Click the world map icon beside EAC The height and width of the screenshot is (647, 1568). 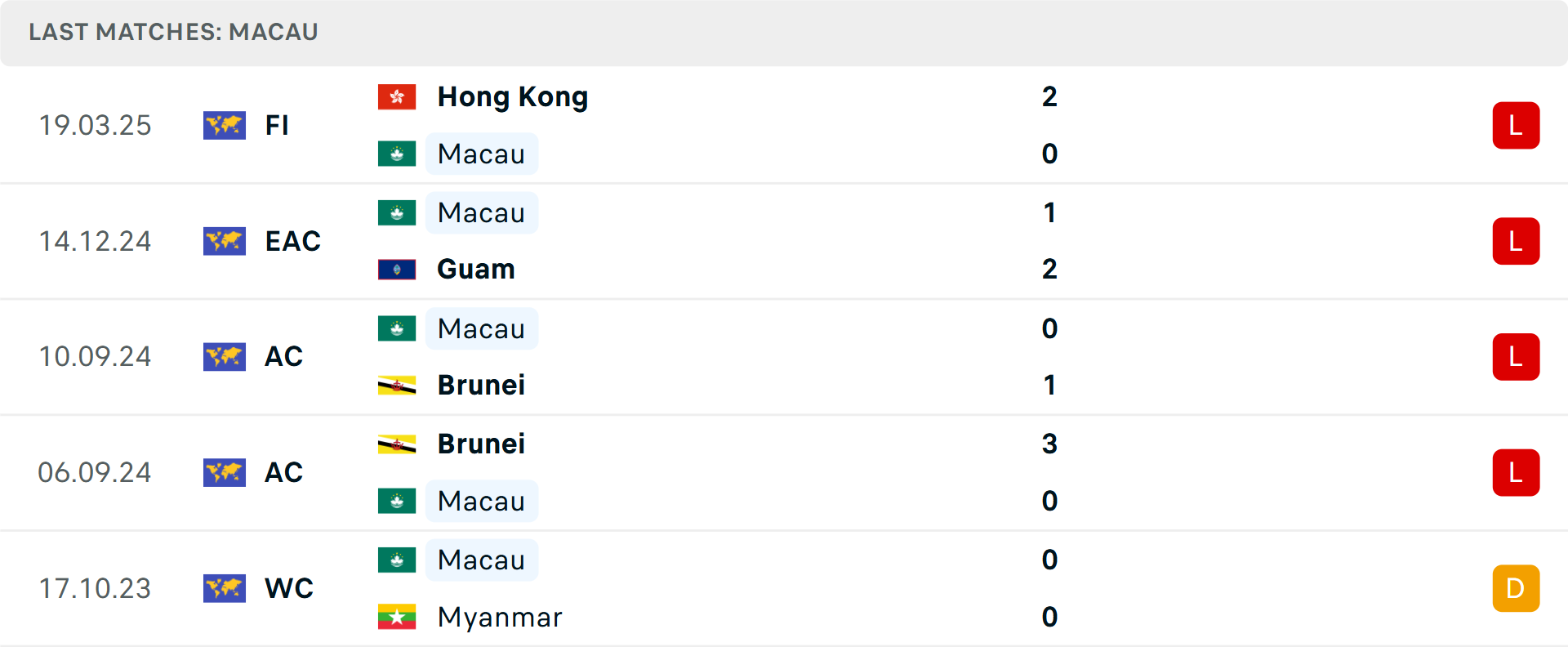[x=225, y=242]
